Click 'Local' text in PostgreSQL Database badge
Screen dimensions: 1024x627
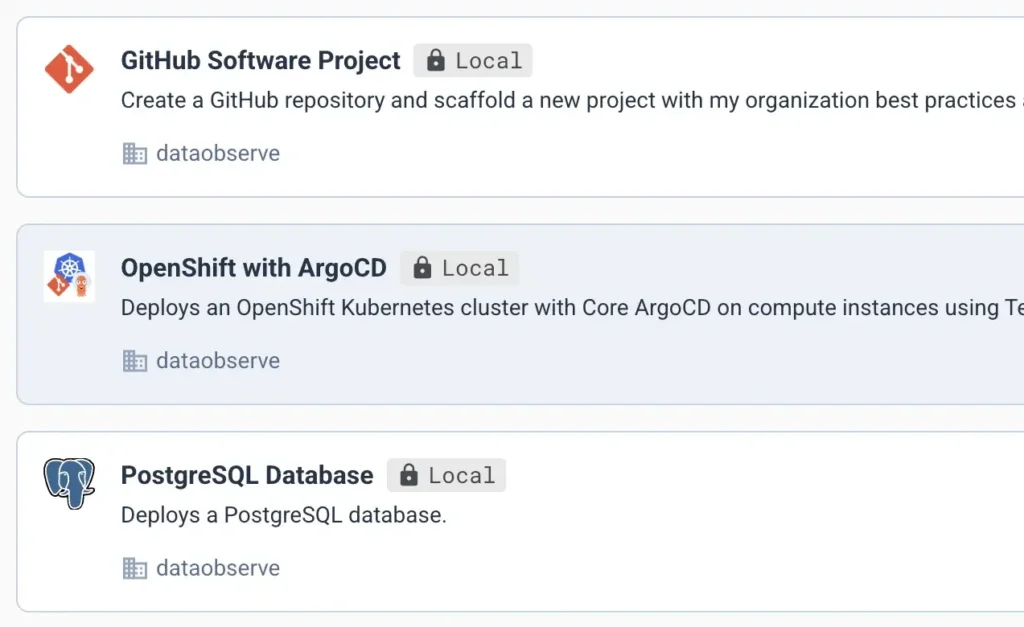(462, 475)
